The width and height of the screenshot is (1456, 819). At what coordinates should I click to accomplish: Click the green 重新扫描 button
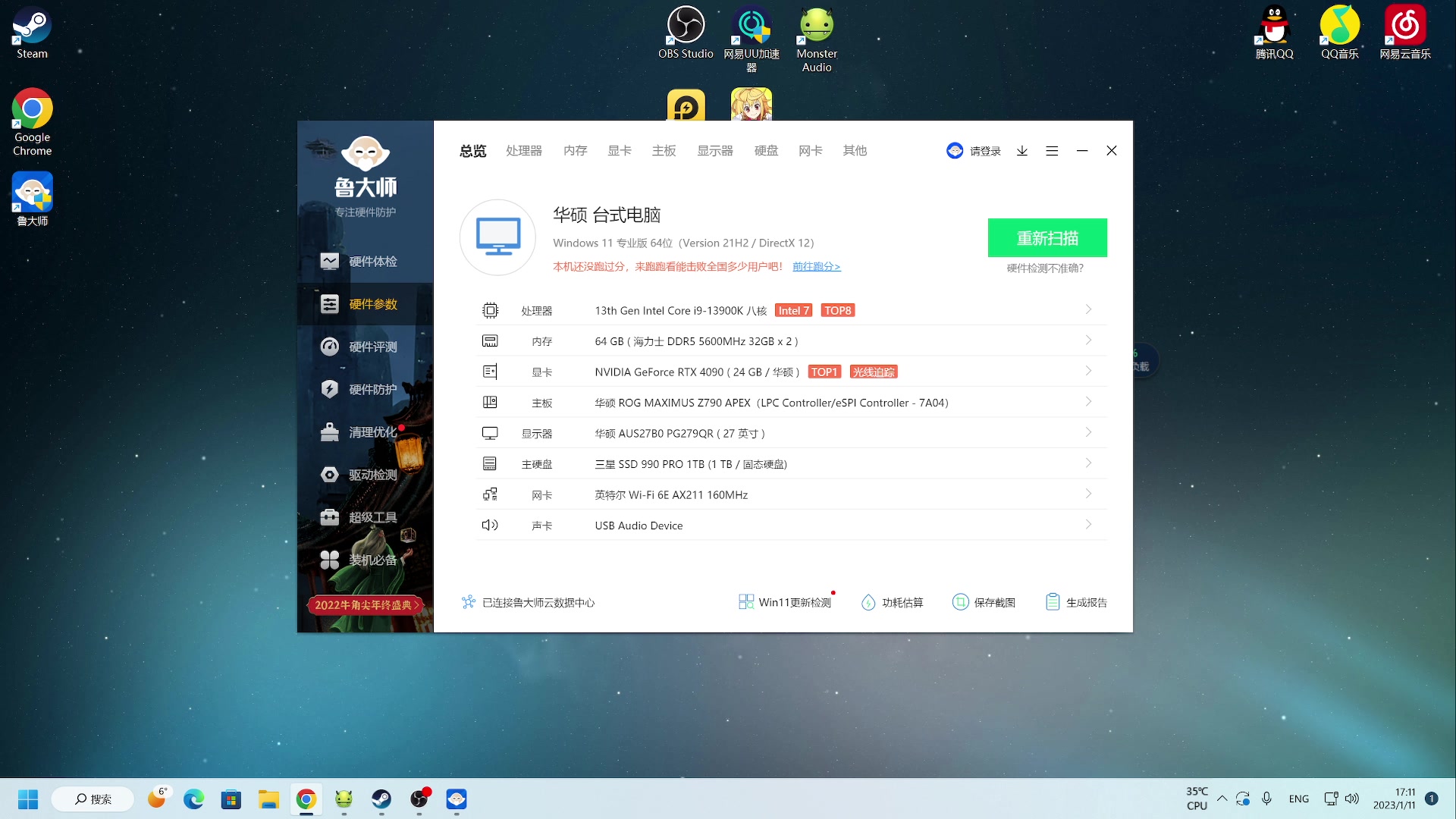pos(1046,238)
